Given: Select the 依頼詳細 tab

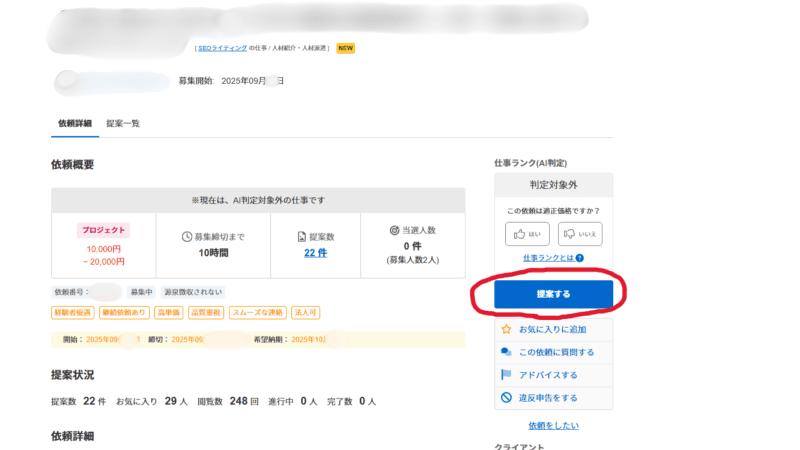Looking at the screenshot, I should click(75, 123).
